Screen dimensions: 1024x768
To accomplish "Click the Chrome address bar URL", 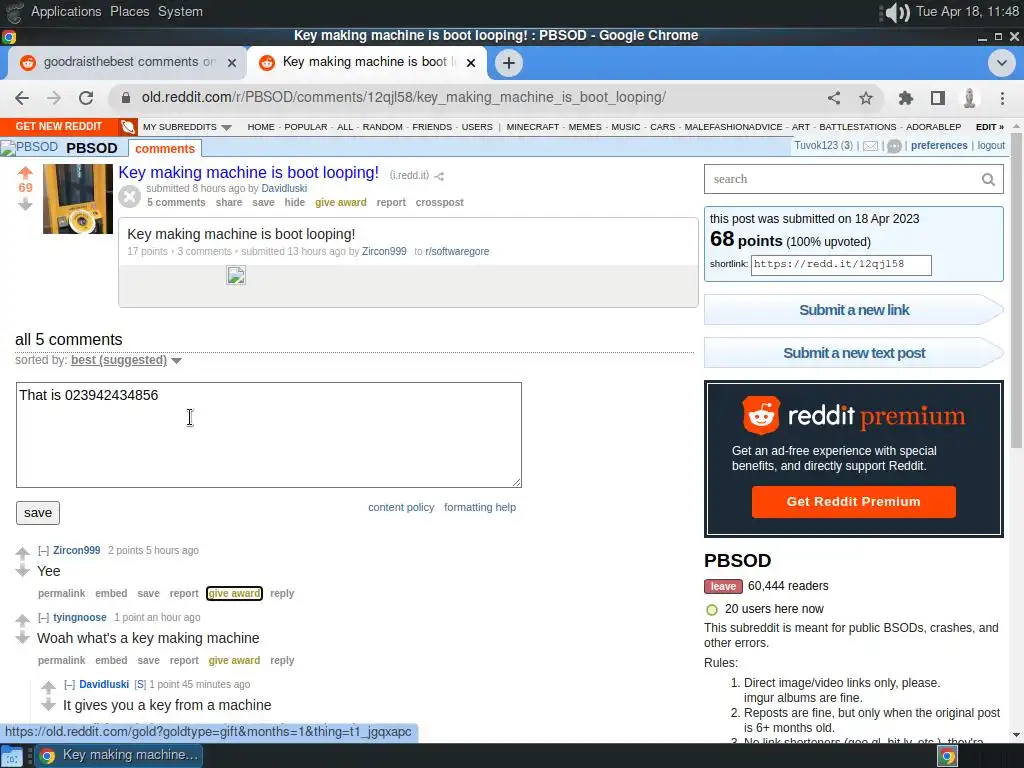I will 404,97.
